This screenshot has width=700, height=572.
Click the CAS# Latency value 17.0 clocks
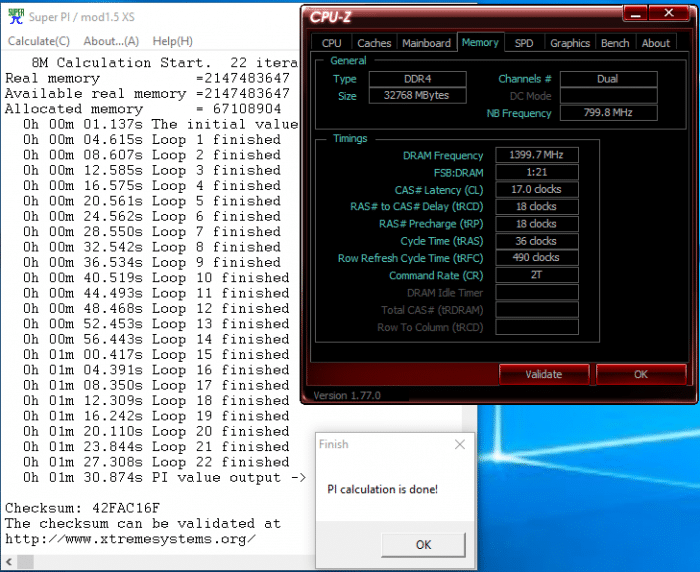(537, 189)
